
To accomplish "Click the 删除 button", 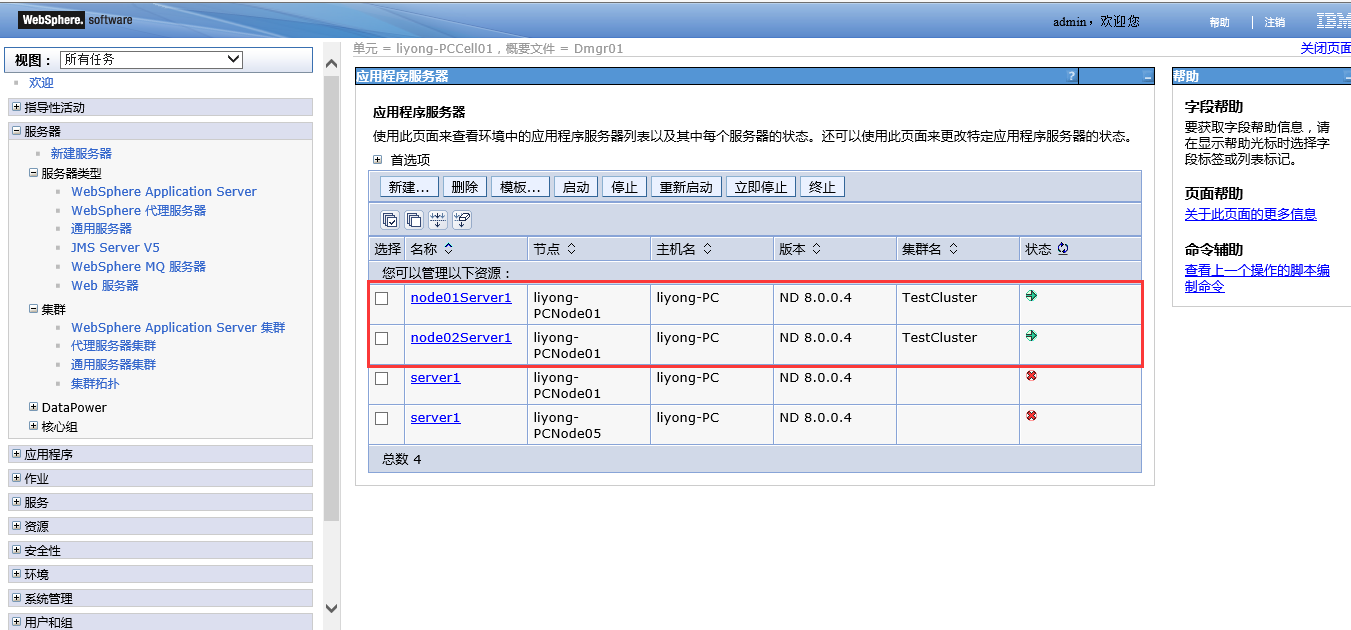I will (x=464, y=187).
